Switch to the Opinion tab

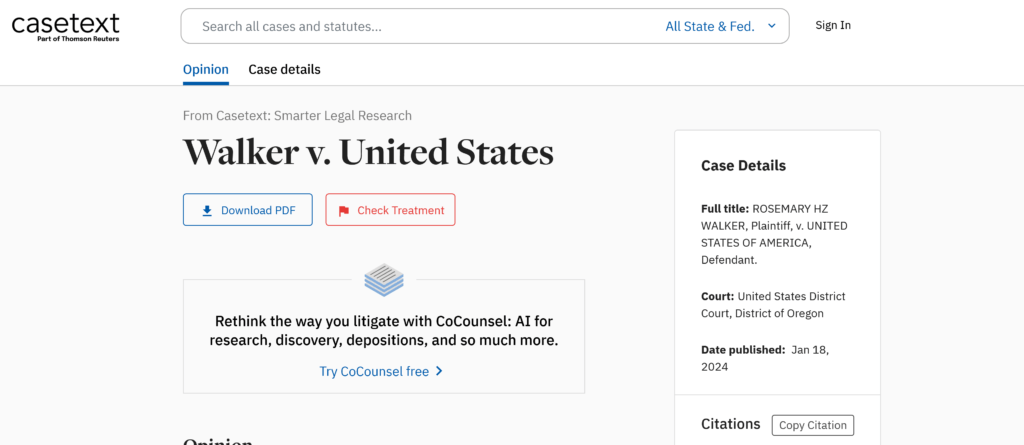click(206, 69)
